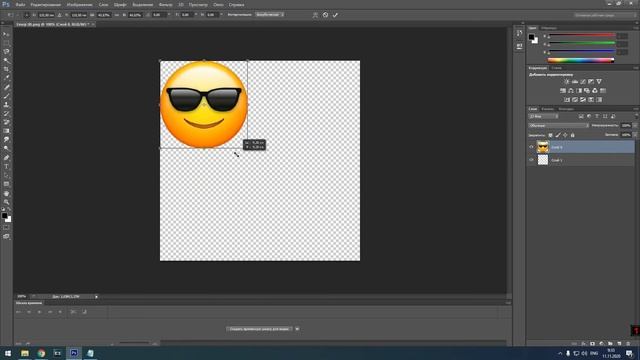Select the Eyedropper tool

tap(6, 78)
